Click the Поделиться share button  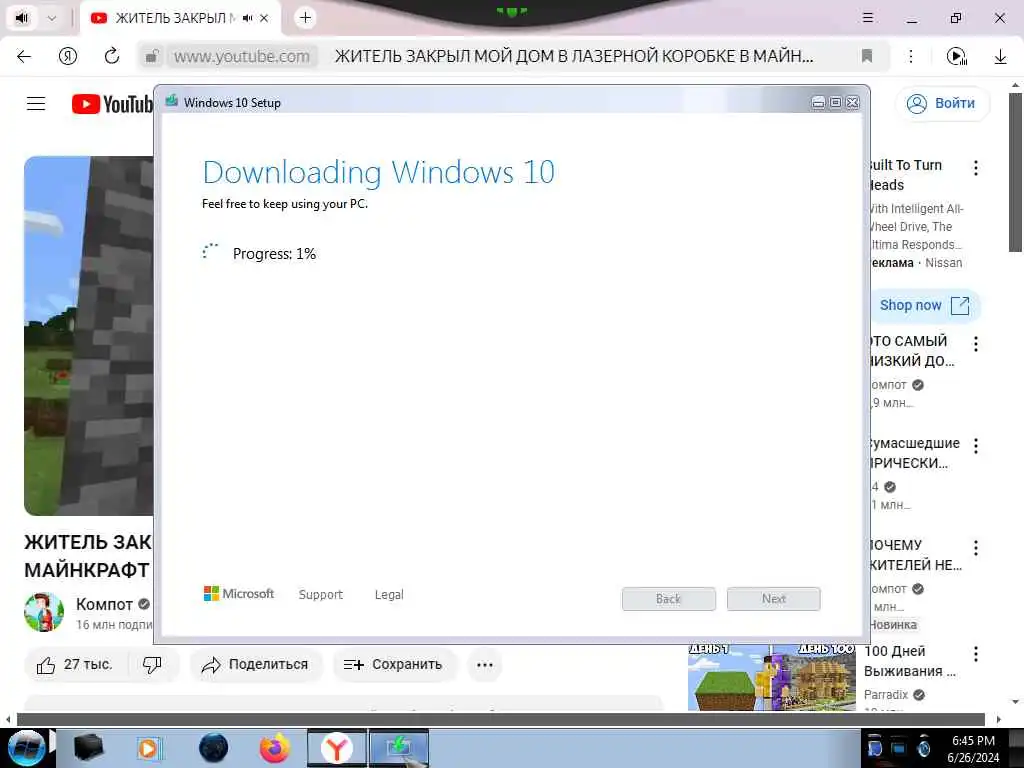256,665
